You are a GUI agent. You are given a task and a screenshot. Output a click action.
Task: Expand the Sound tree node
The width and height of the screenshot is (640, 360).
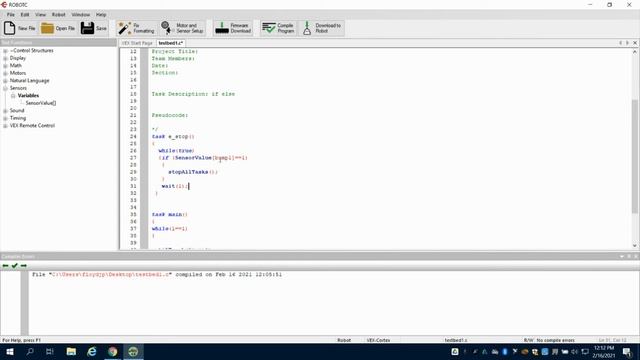[x=5, y=111]
